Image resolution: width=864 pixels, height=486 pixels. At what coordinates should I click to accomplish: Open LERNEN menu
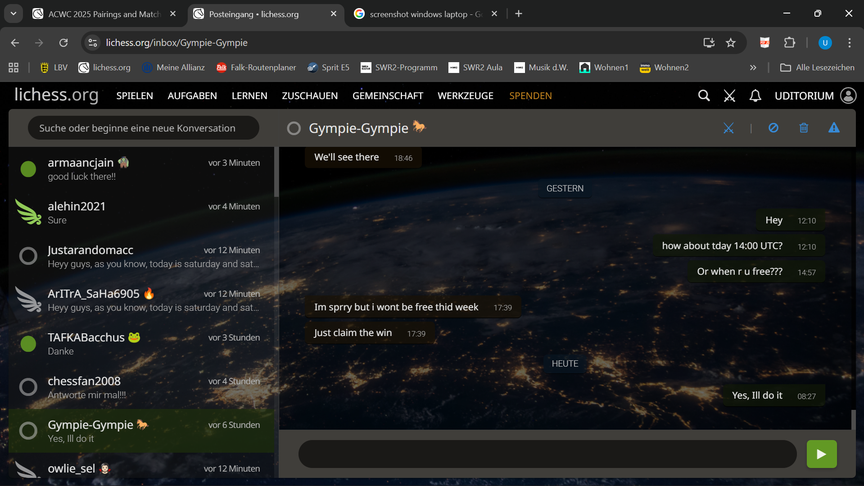coord(249,96)
